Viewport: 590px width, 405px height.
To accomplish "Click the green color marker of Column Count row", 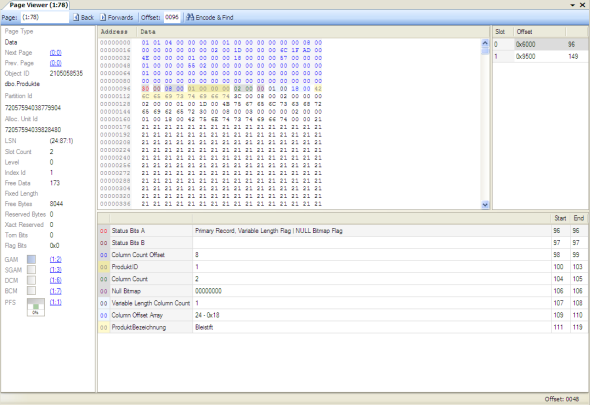I will pos(103,279).
